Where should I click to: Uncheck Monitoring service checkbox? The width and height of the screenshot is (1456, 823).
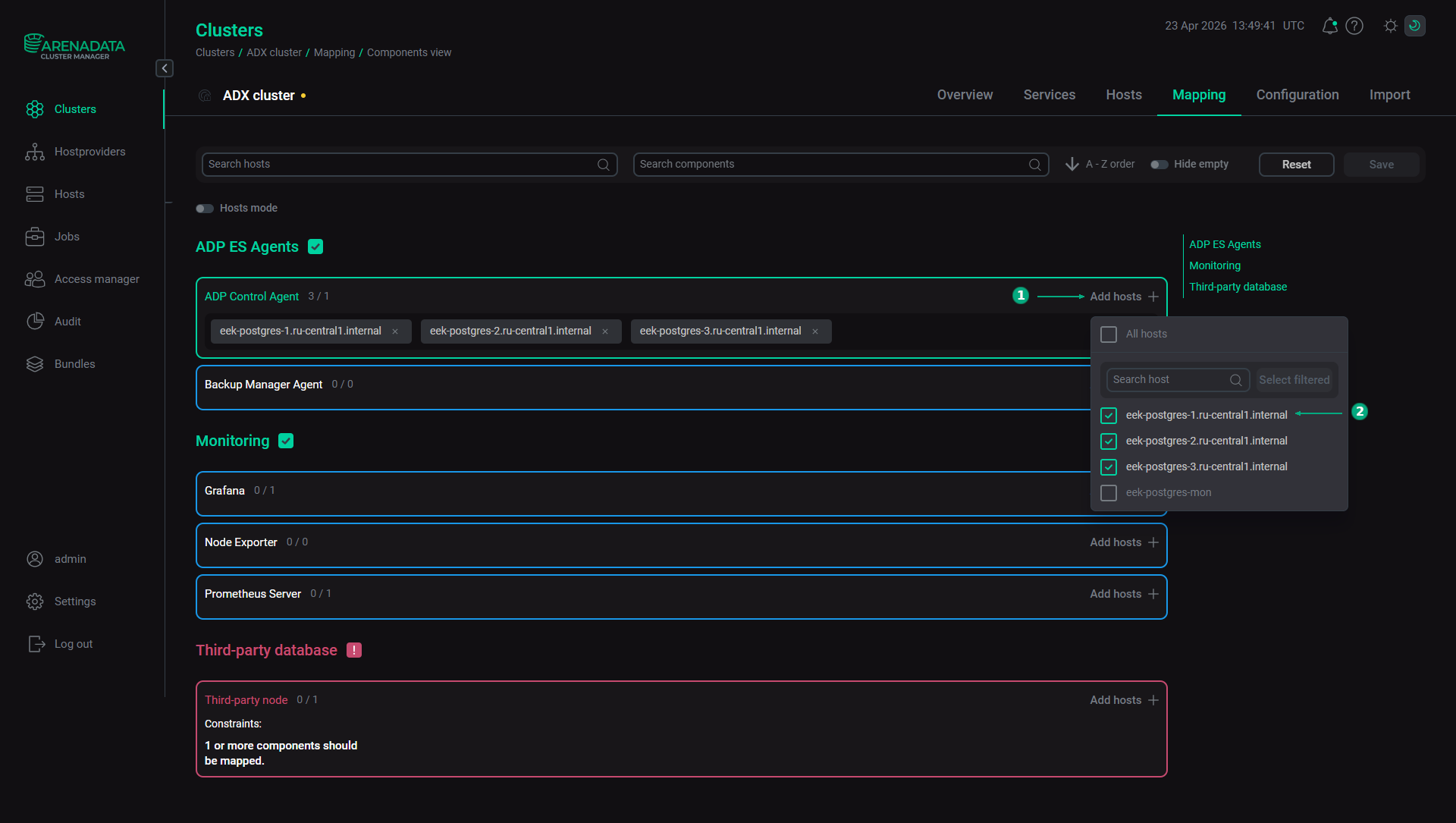286,441
